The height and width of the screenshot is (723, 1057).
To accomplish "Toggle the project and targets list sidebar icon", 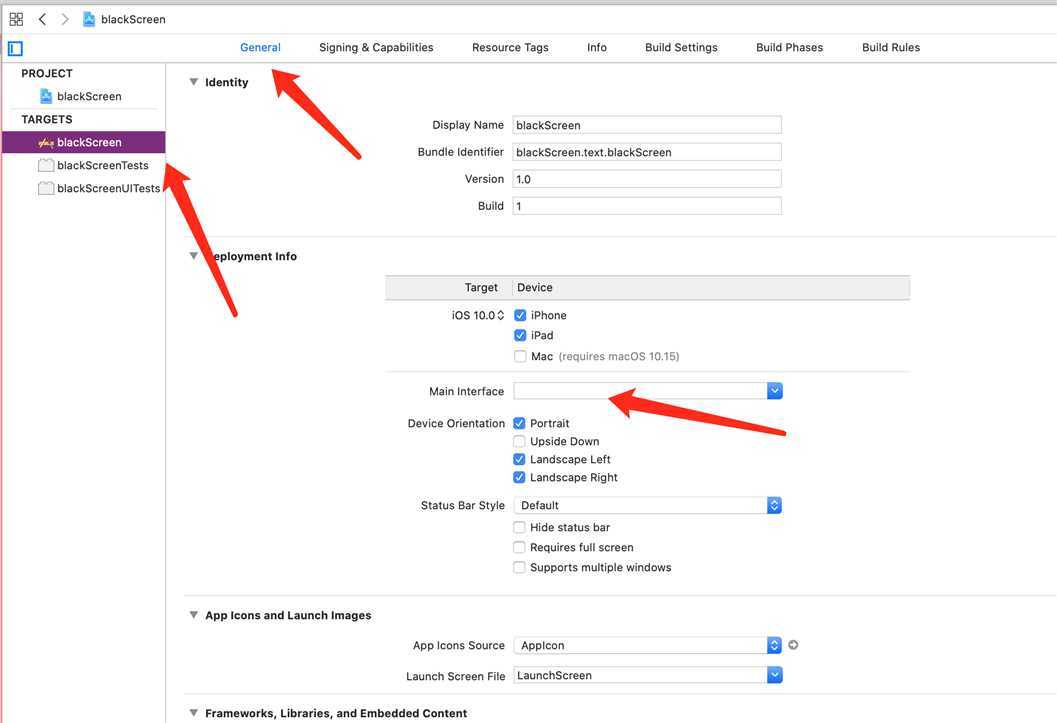I will pyautogui.click(x=16, y=49).
